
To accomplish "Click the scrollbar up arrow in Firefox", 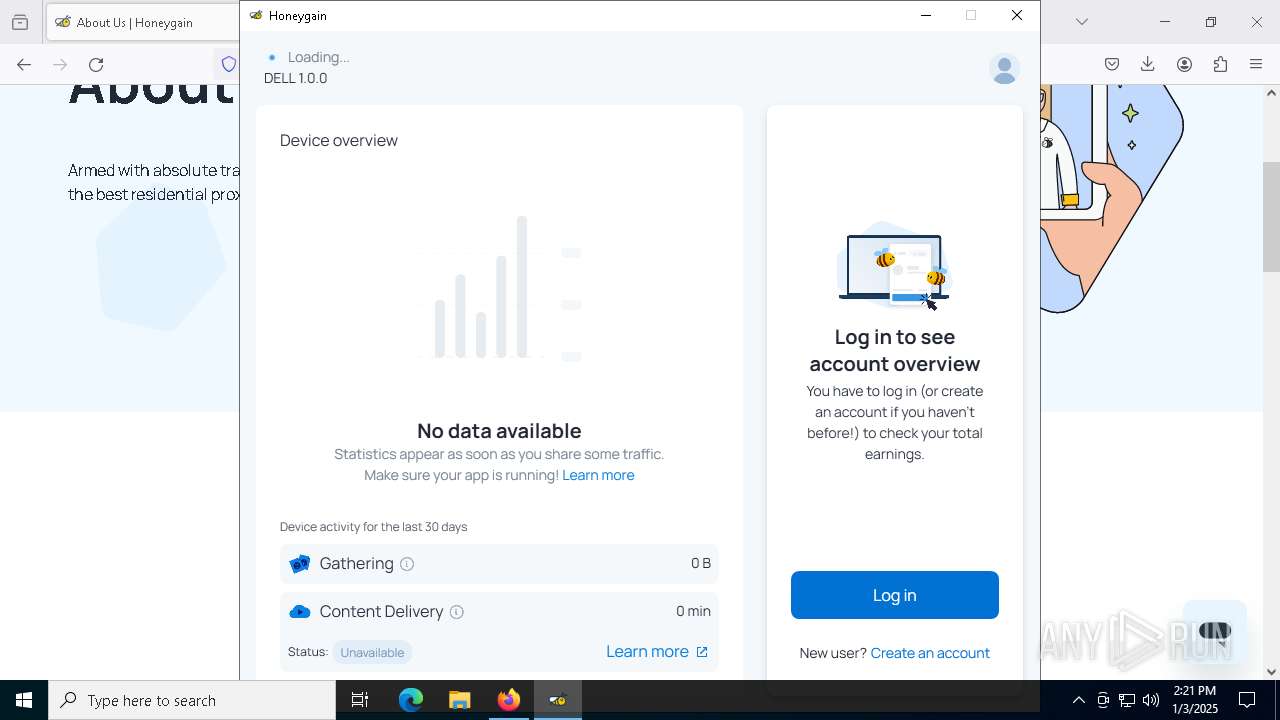I will point(1271,93).
